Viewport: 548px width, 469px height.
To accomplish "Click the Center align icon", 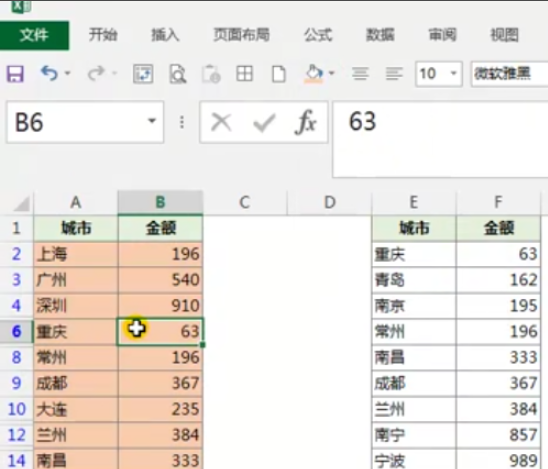I will [x=360, y=74].
